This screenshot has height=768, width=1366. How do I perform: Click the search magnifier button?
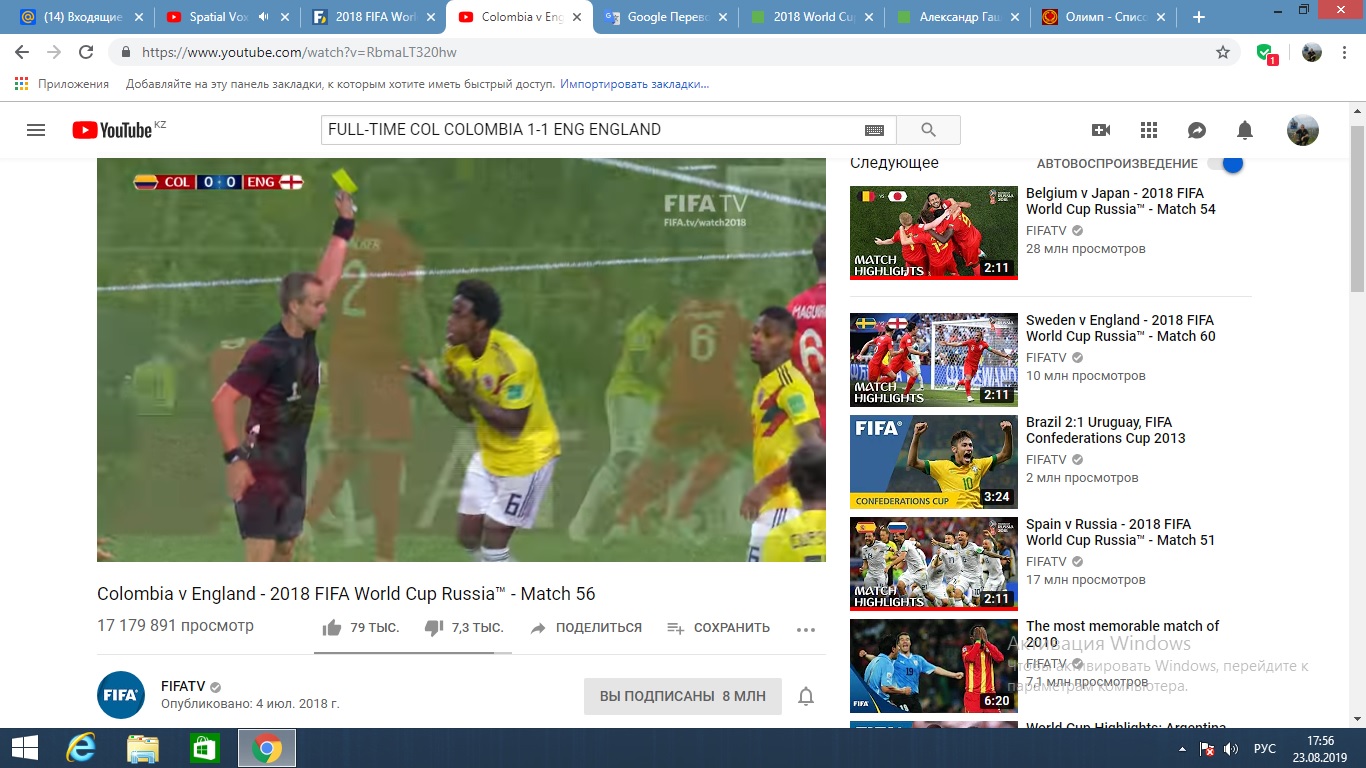click(928, 130)
